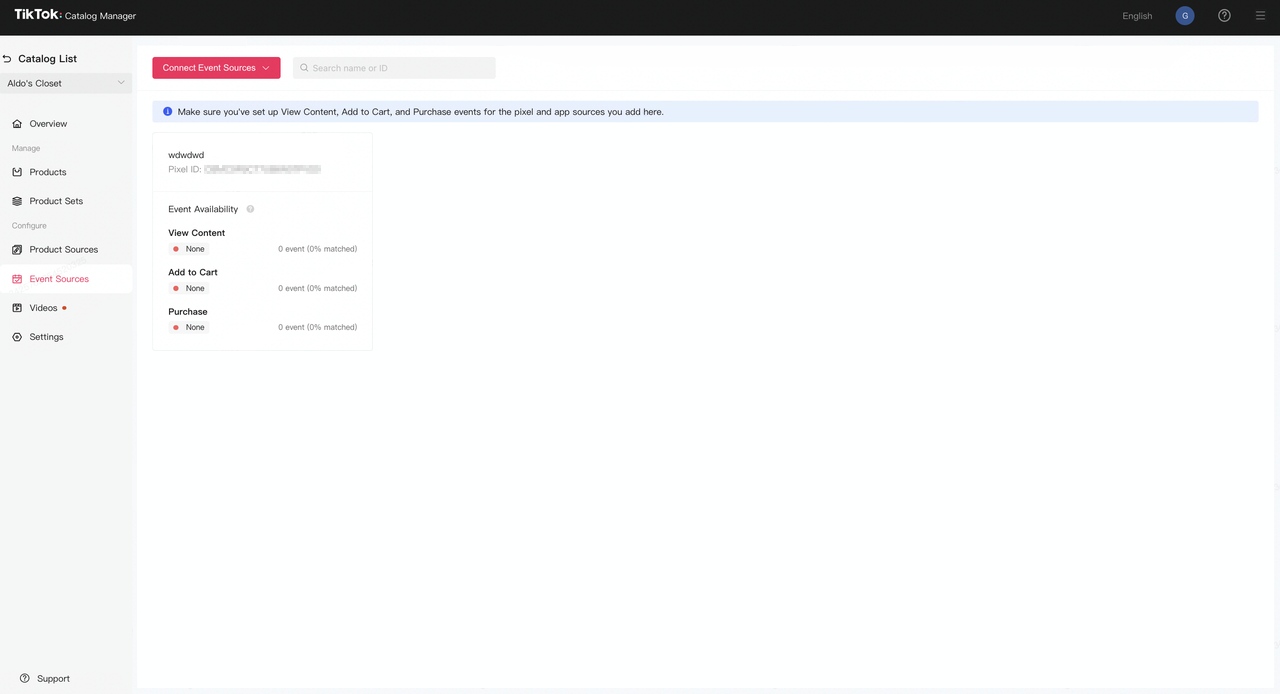The width and height of the screenshot is (1280, 694).
Task: Click the None status under Purchase
Action: click(189, 327)
